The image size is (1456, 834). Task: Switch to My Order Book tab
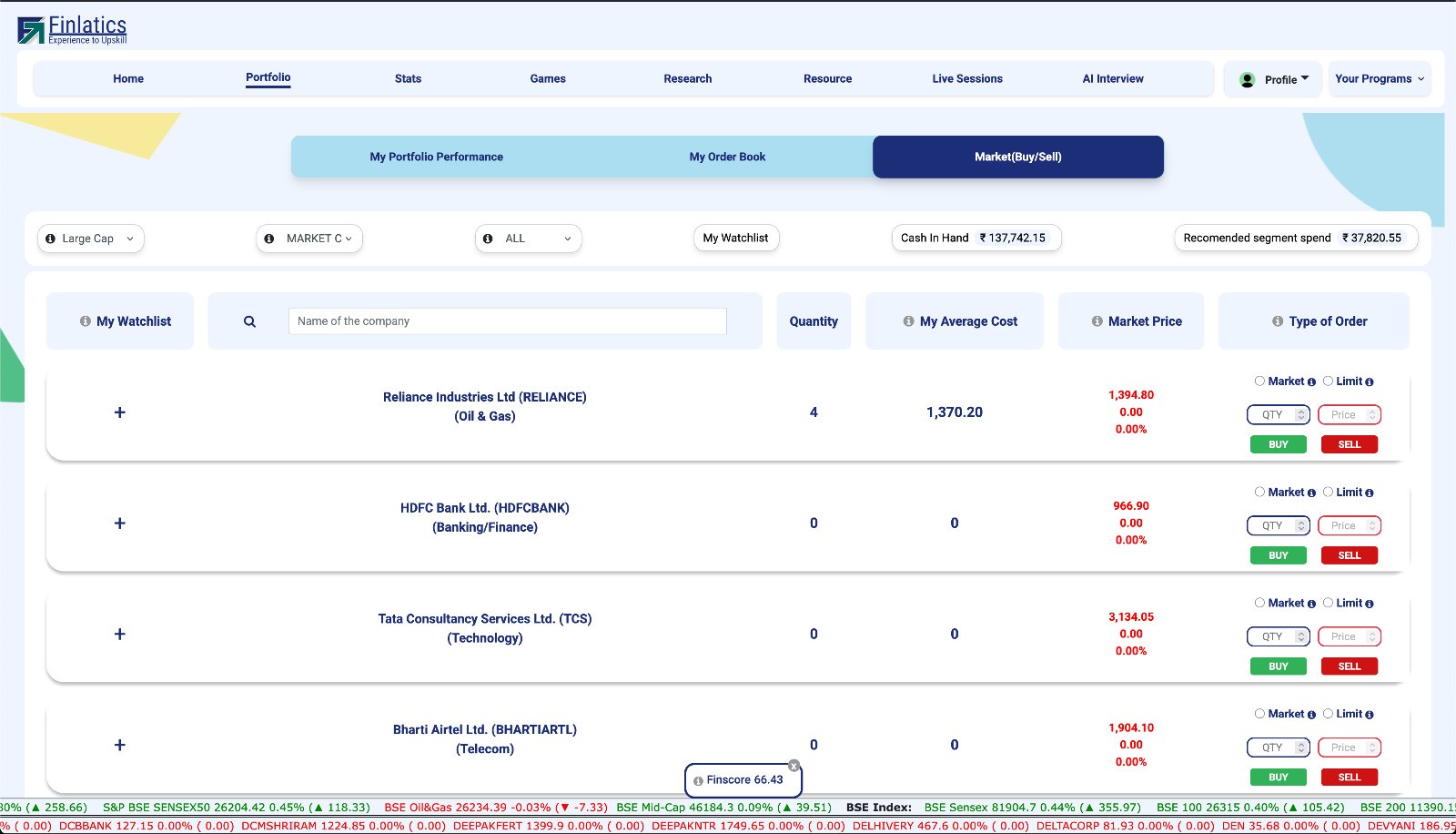pos(727,157)
